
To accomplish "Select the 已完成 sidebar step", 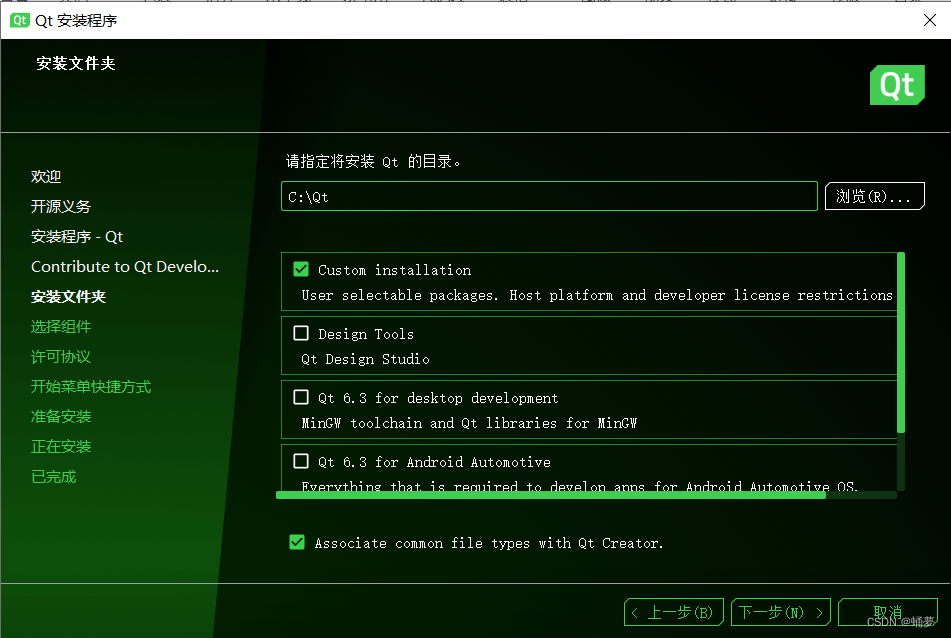I will pyautogui.click(x=53, y=477).
